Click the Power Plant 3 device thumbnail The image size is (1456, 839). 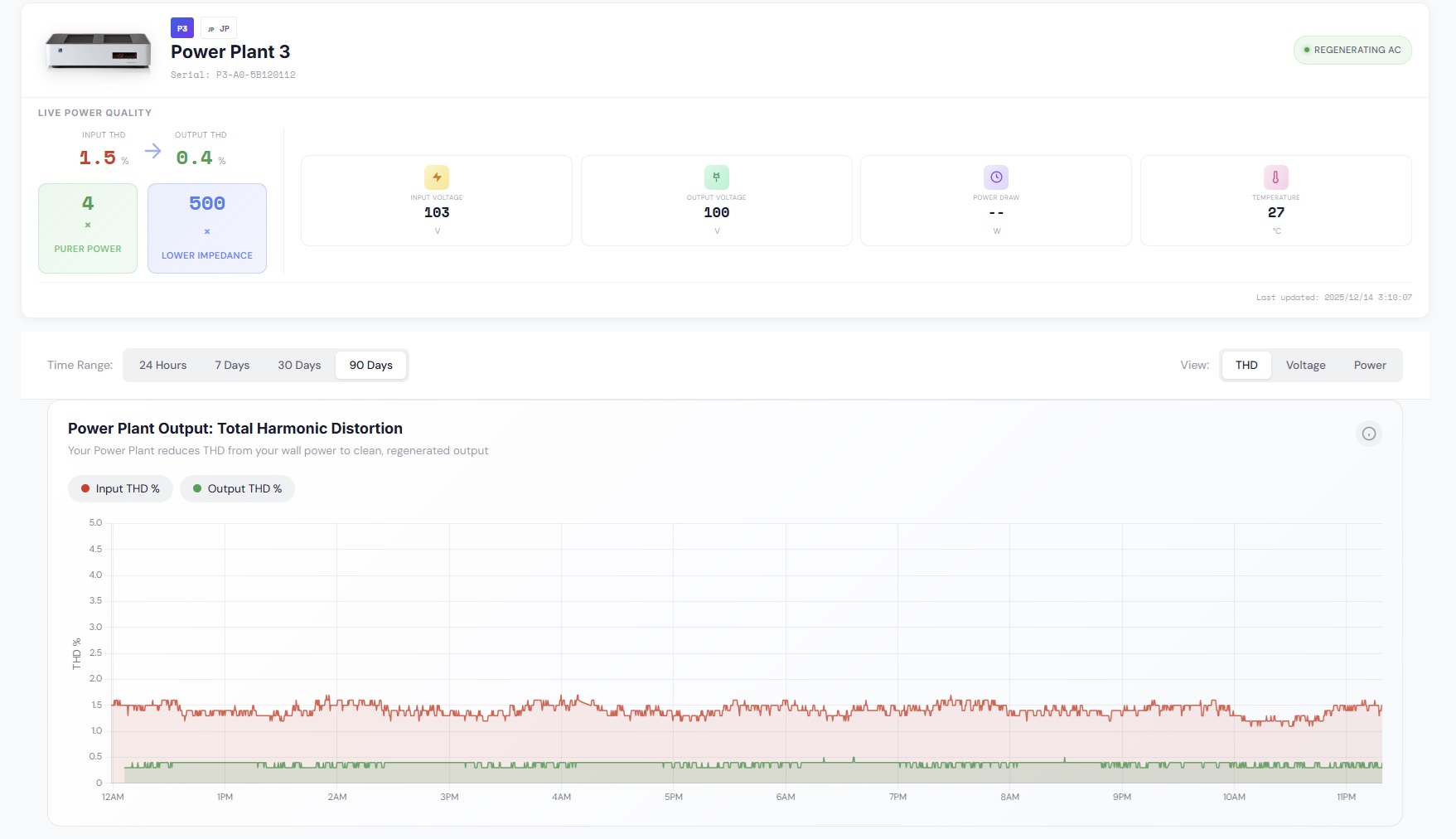[x=99, y=51]
